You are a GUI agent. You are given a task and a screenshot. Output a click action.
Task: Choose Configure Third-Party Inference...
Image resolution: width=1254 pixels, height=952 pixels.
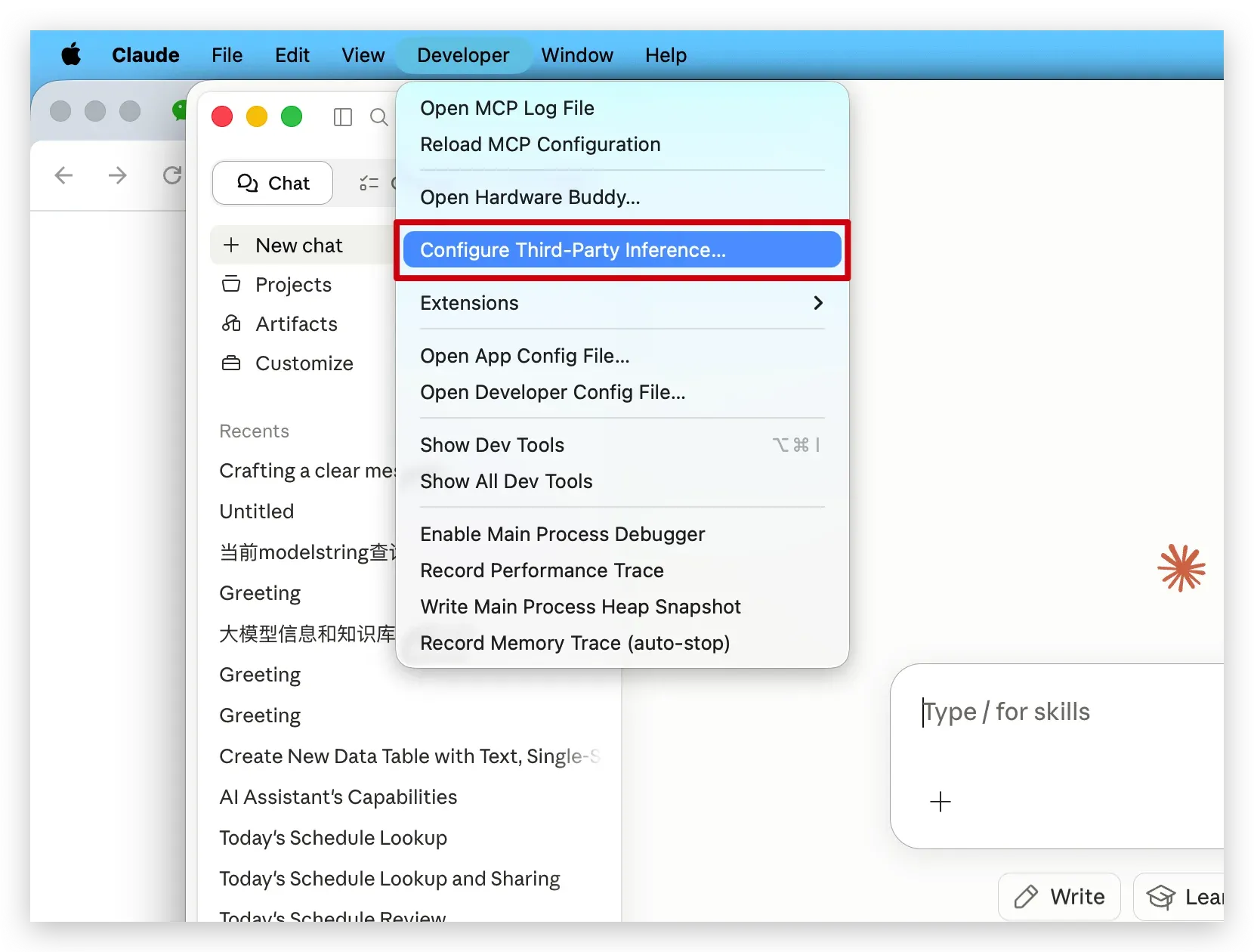click(622, 250)
